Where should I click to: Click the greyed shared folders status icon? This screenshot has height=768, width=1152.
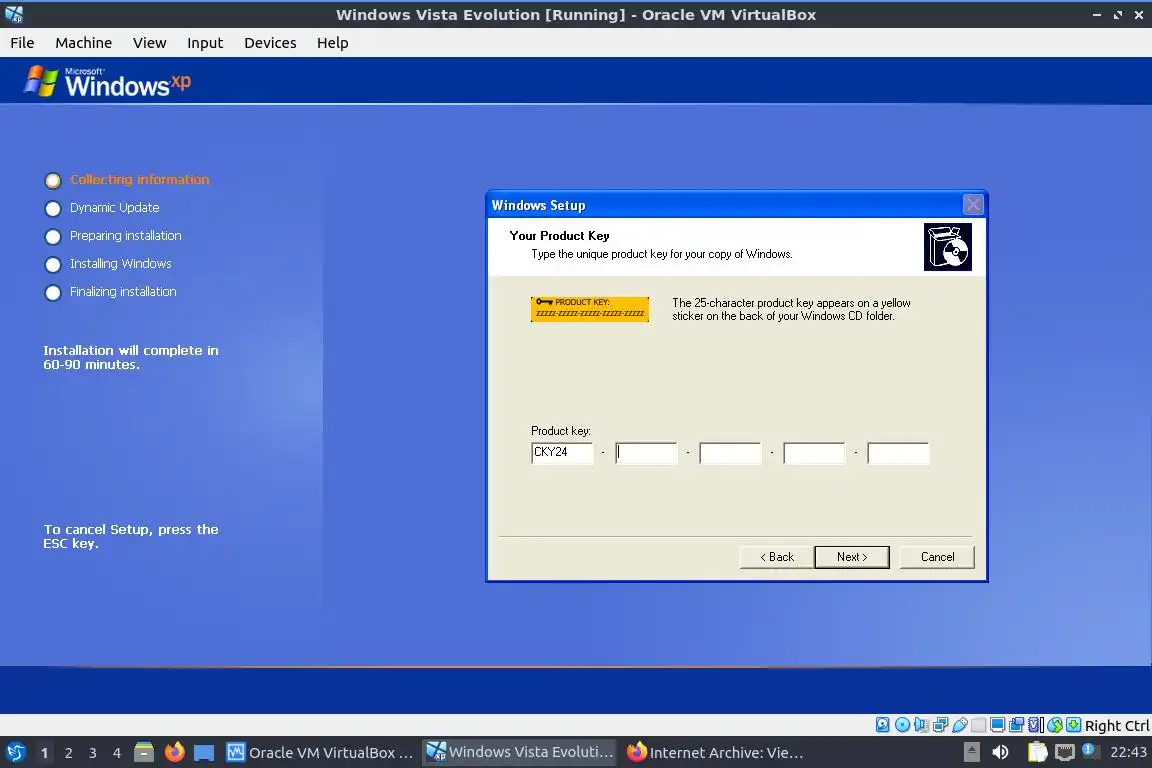click(x=979, y=725)
